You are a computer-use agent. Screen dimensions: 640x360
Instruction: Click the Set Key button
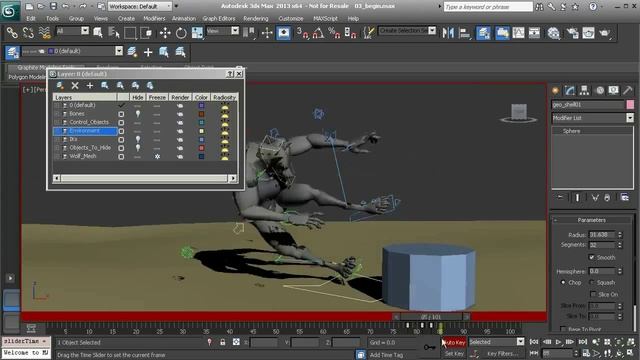tap(454, 353)
